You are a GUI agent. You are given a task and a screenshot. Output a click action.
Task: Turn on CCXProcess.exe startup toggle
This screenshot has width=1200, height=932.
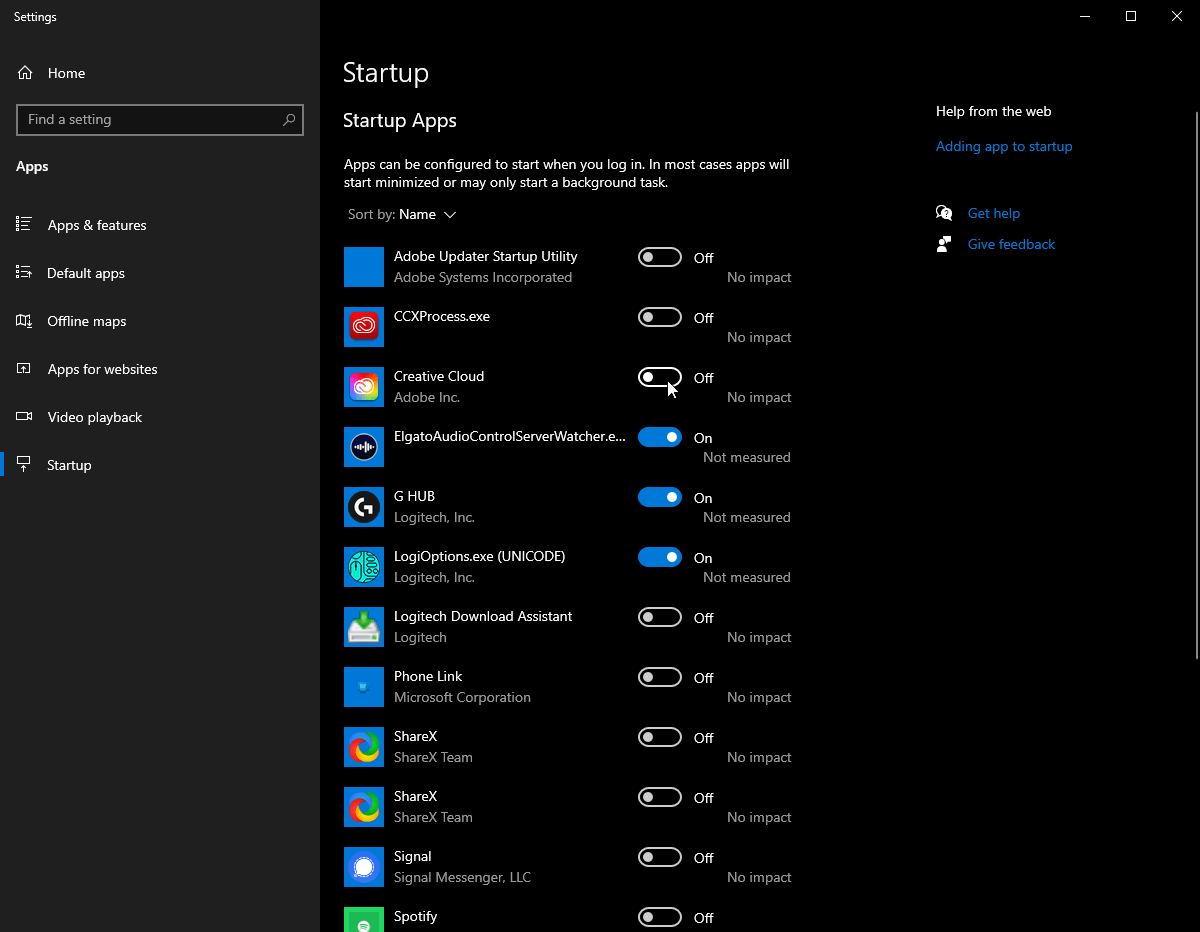pyautogui.click(x=660, y=317)
